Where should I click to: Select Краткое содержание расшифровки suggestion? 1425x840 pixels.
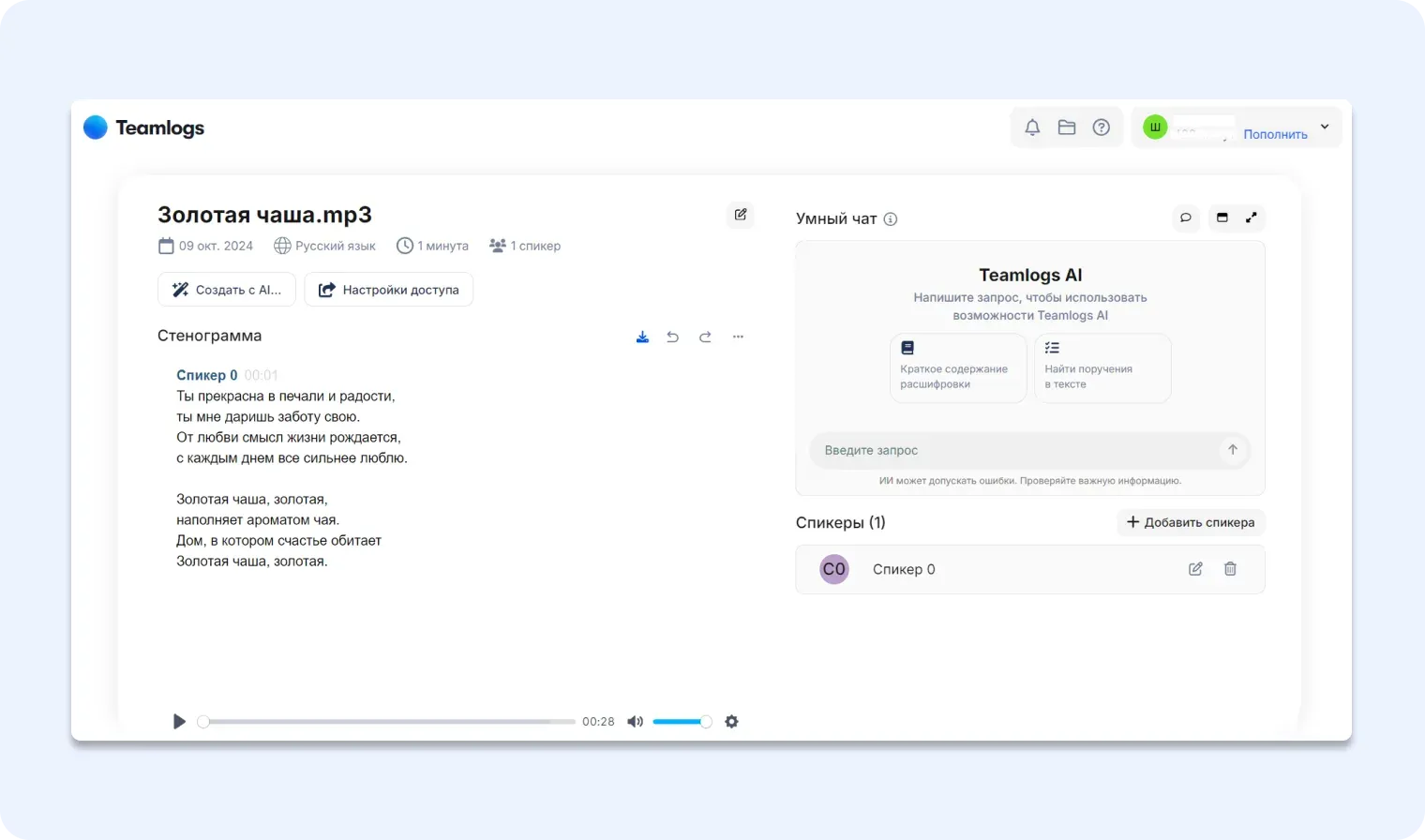click(x=958, y=368)
